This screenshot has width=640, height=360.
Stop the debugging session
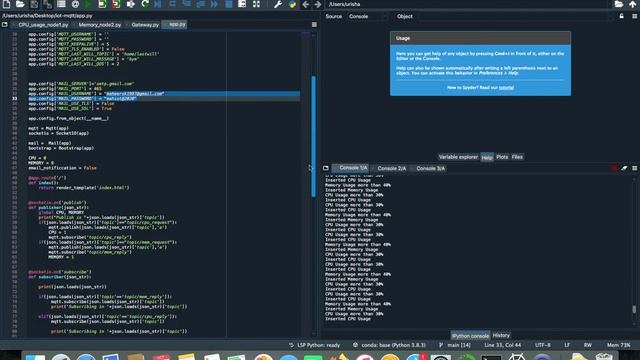229,4
